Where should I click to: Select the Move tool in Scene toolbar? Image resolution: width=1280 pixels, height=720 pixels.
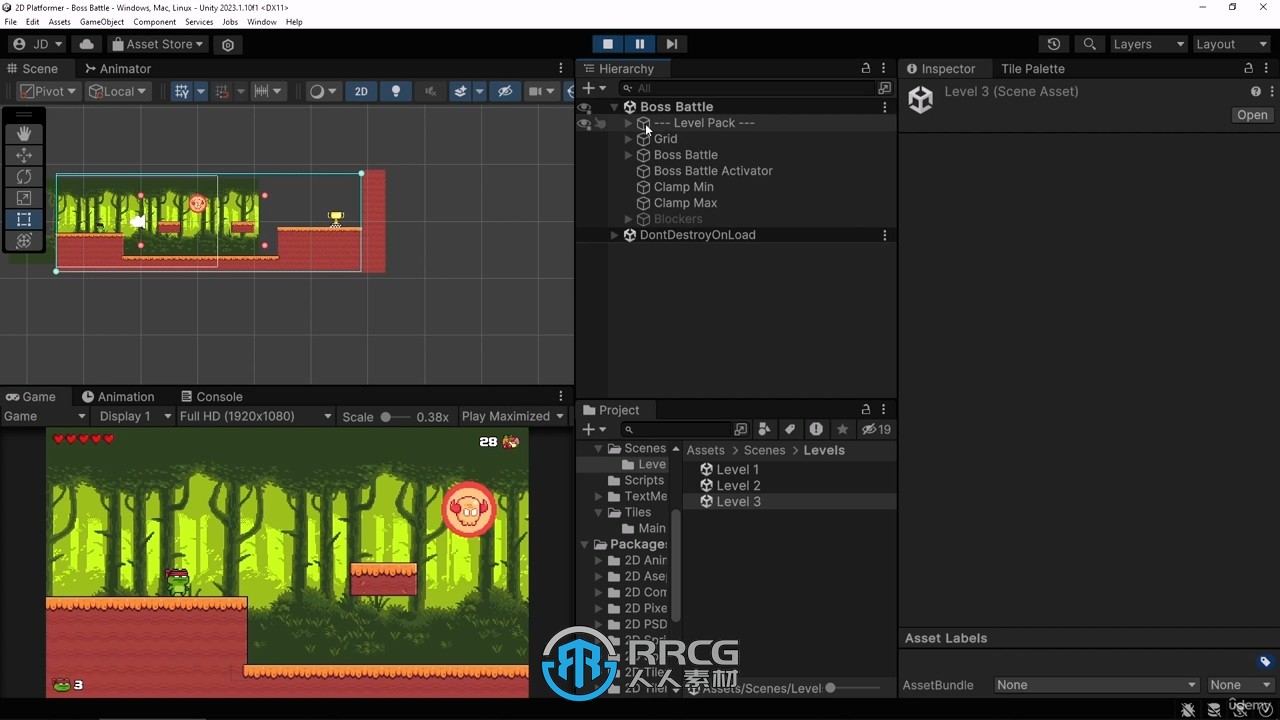tap(24, 155)
